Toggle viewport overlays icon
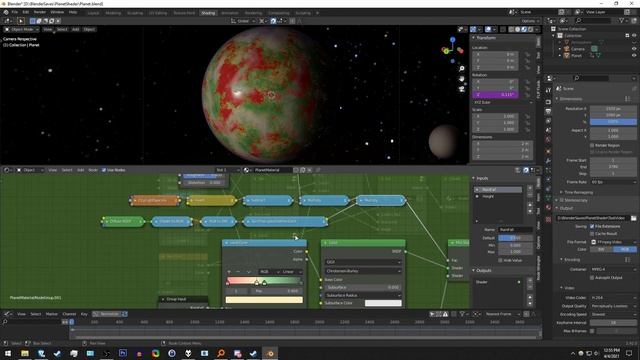Image resolution: width=640 pixels, height=360 pixels. 488,29
